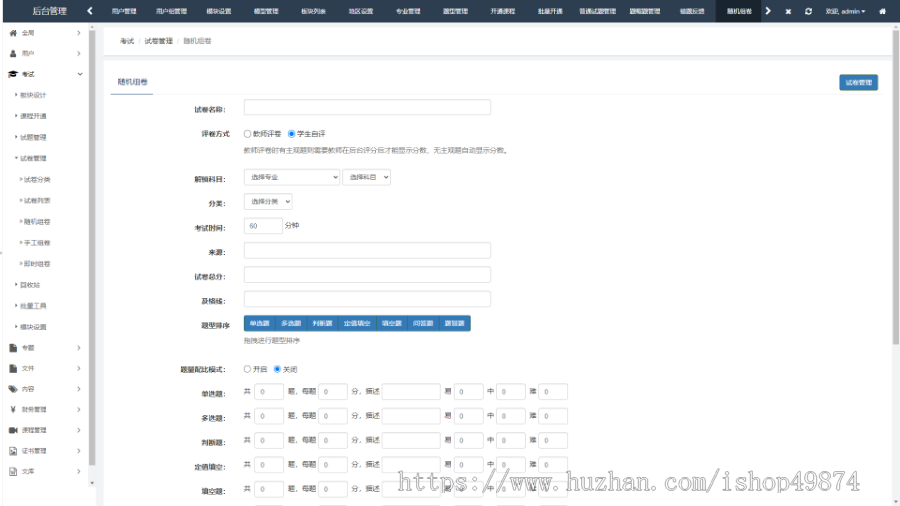Expand the 全局 sidebar menu chevron
This screenshot has width=900, height=506.
pos(79,33)
